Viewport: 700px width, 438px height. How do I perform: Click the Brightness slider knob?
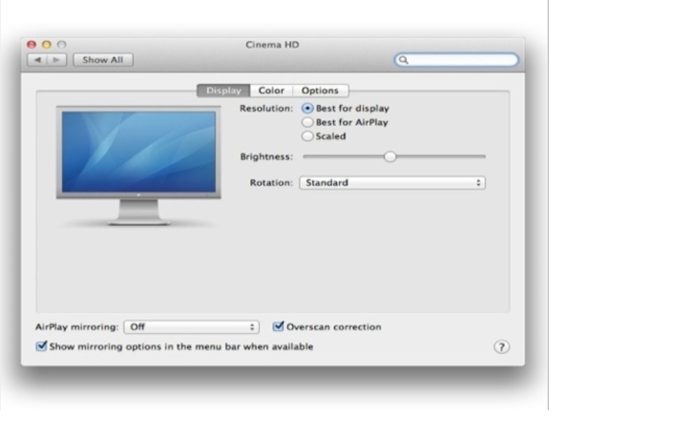pyautogui.click(x=390, y=157)
